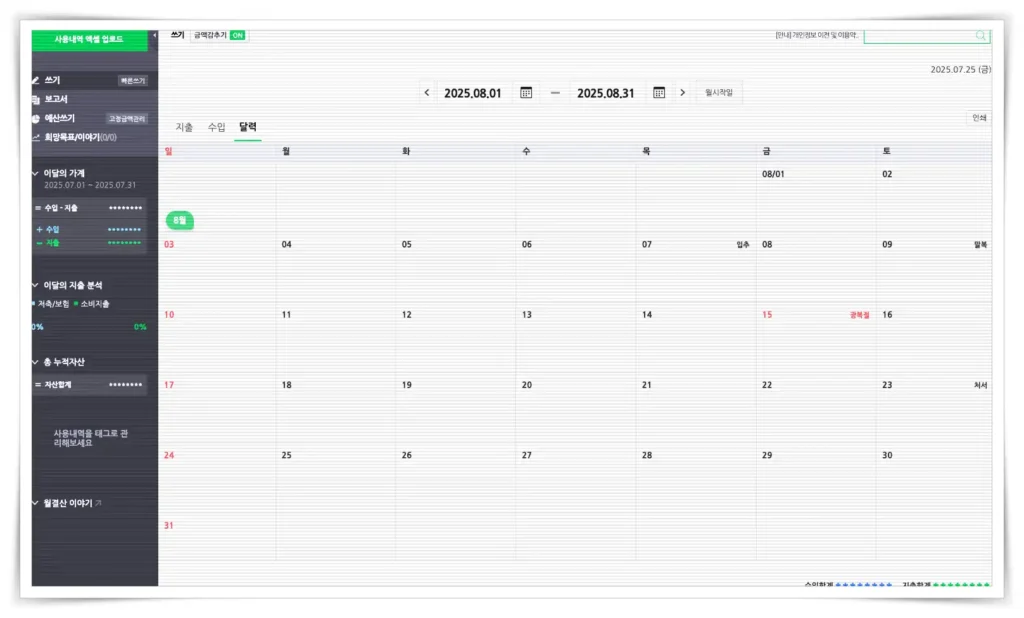The height and width of the screenshot is (618, 1024).
Task: Click the graph icon beside 희망목표/이야기
Action: point(35,138)
